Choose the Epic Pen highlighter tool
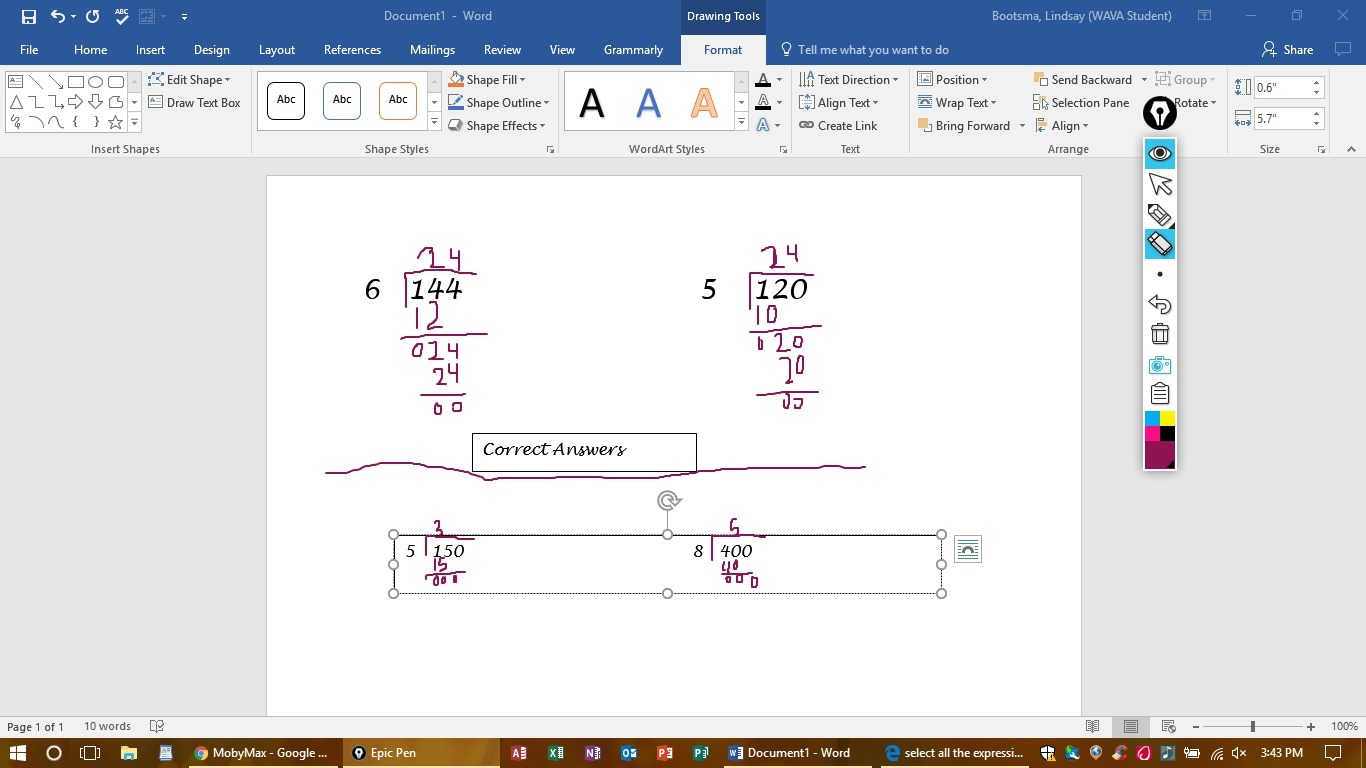This screenshot has height=768, width=1366. (x=1159, y=214)
